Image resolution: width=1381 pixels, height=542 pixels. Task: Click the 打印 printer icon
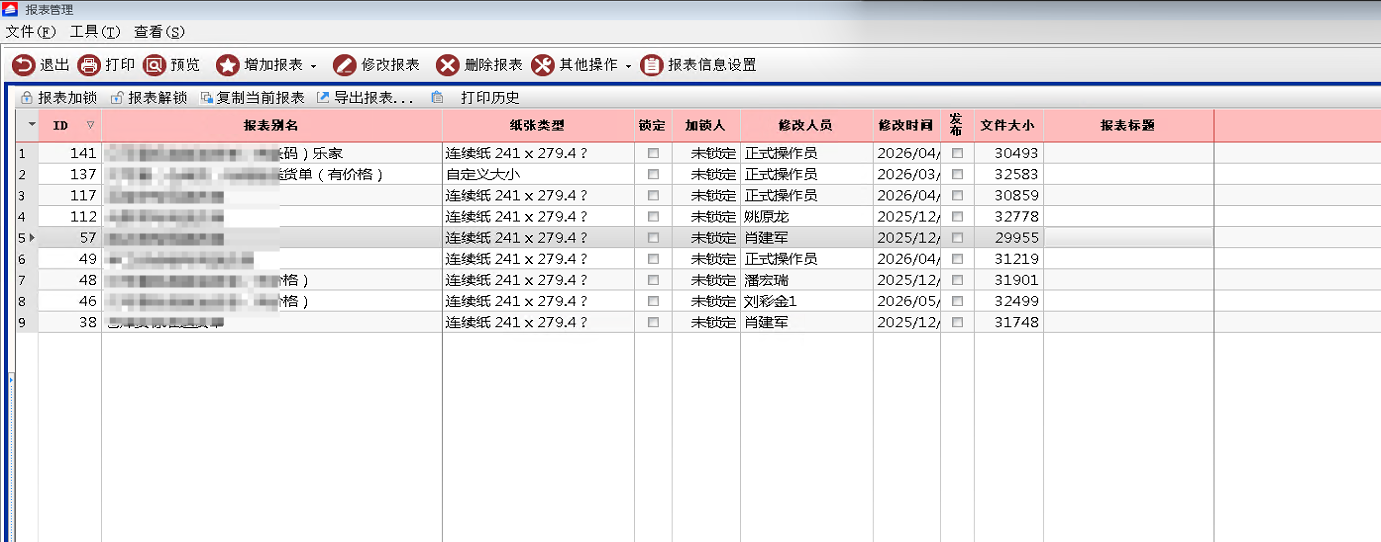pos(89,65)
